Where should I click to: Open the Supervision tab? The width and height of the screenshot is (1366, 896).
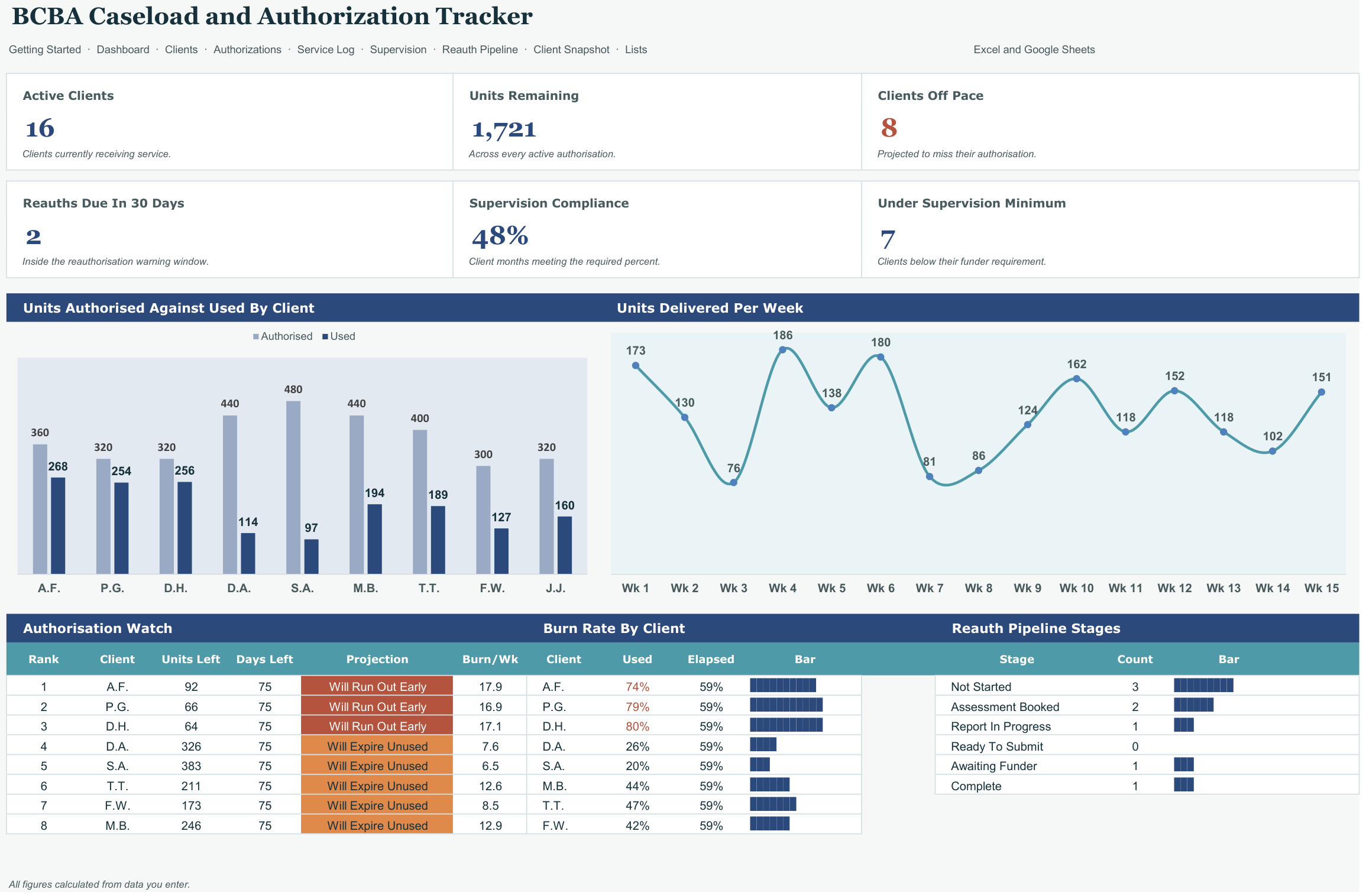[x=398, y=50]
